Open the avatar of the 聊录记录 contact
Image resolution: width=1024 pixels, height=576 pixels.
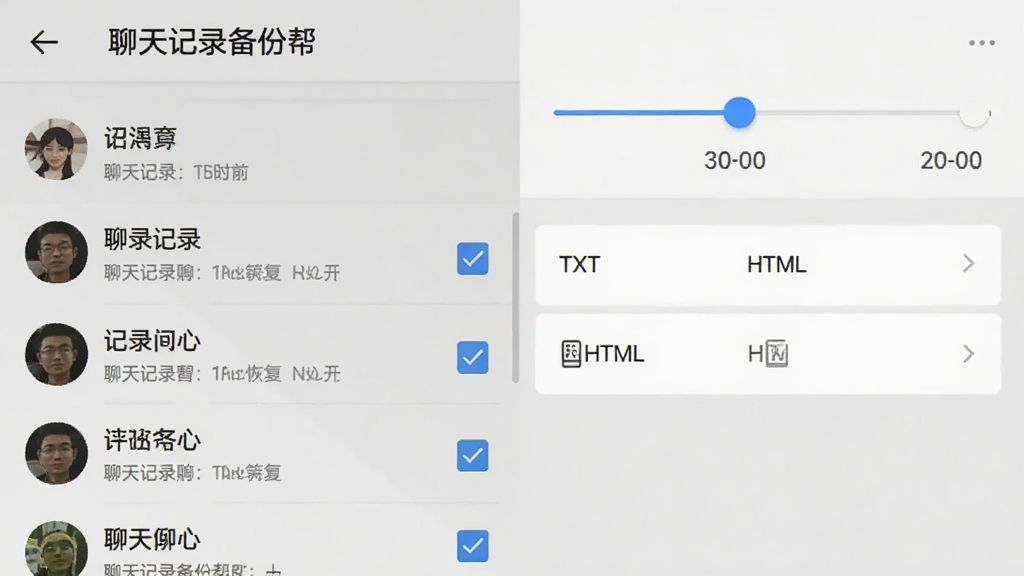click(56, 252)
